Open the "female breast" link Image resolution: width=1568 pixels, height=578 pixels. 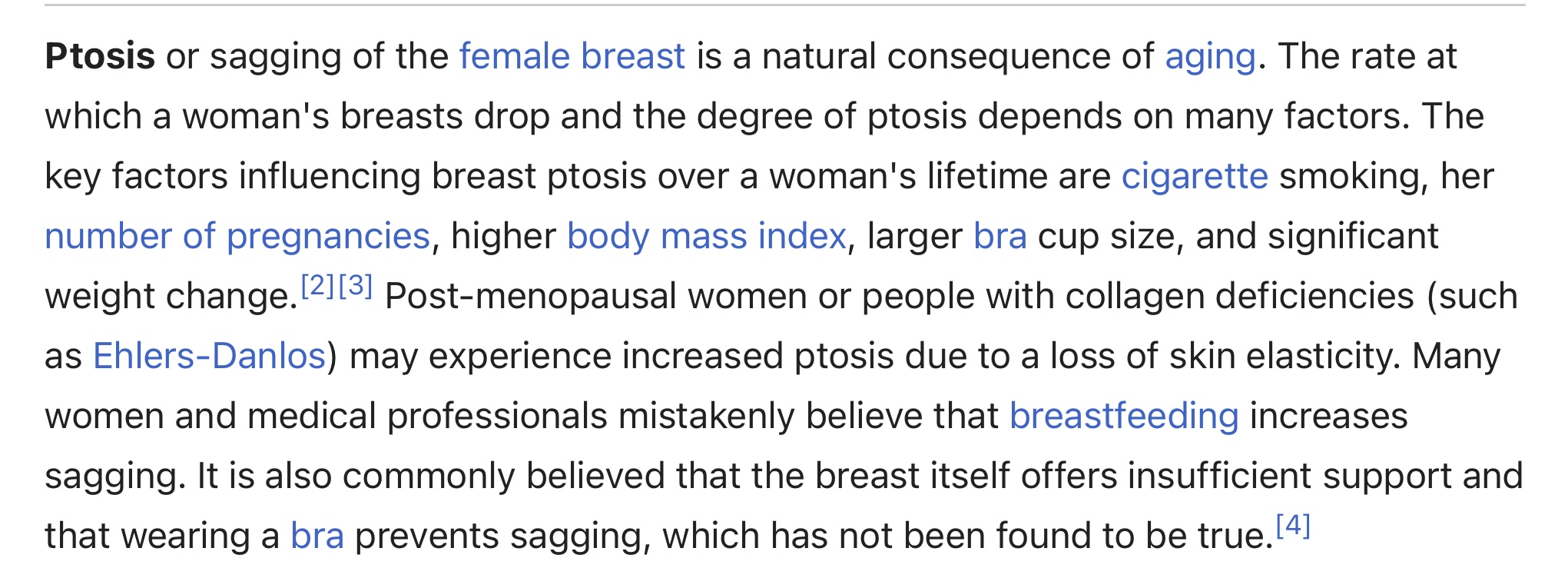[x=572, y=56]
